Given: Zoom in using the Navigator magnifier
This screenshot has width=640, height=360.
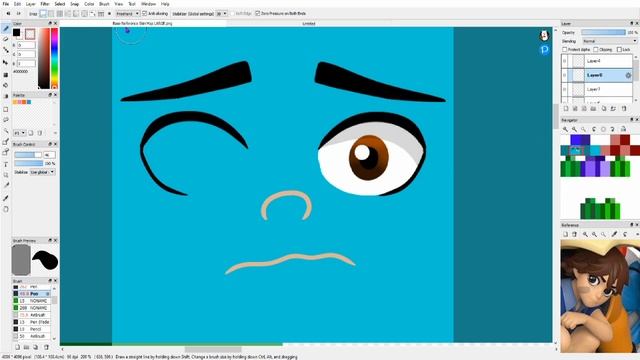Looking at the screenshot, I should point(565,129).
